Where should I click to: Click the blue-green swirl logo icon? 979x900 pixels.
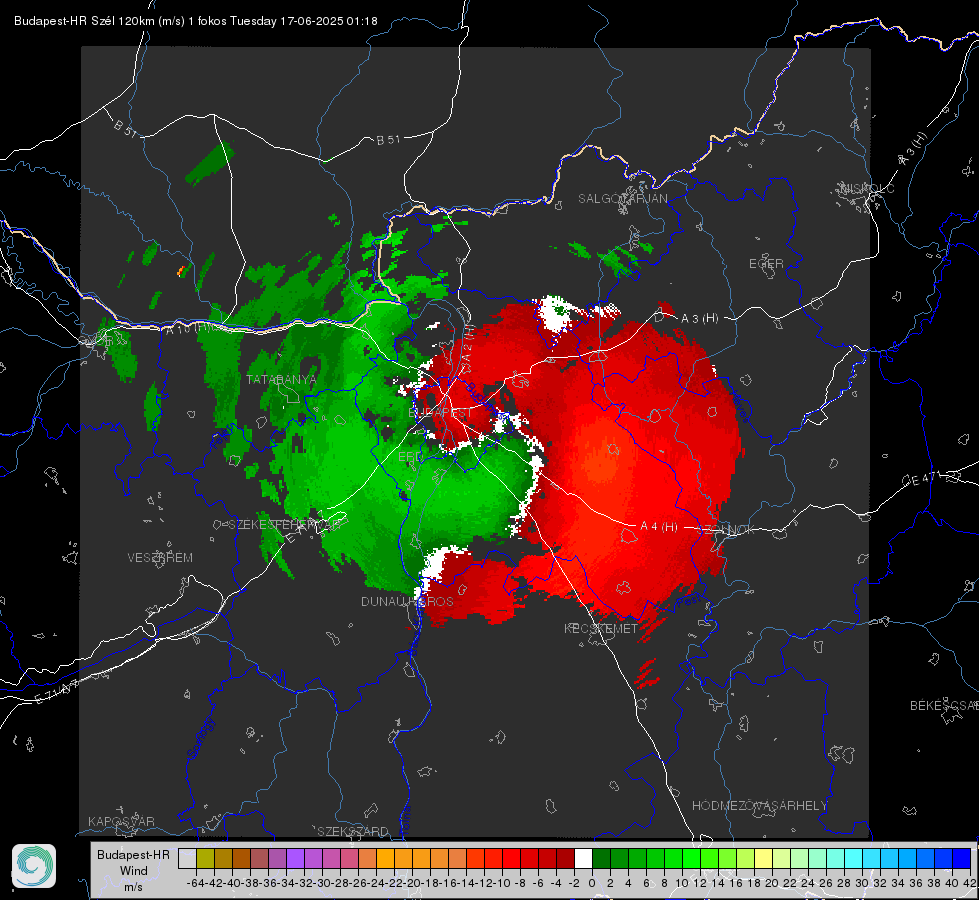point(34,866)
